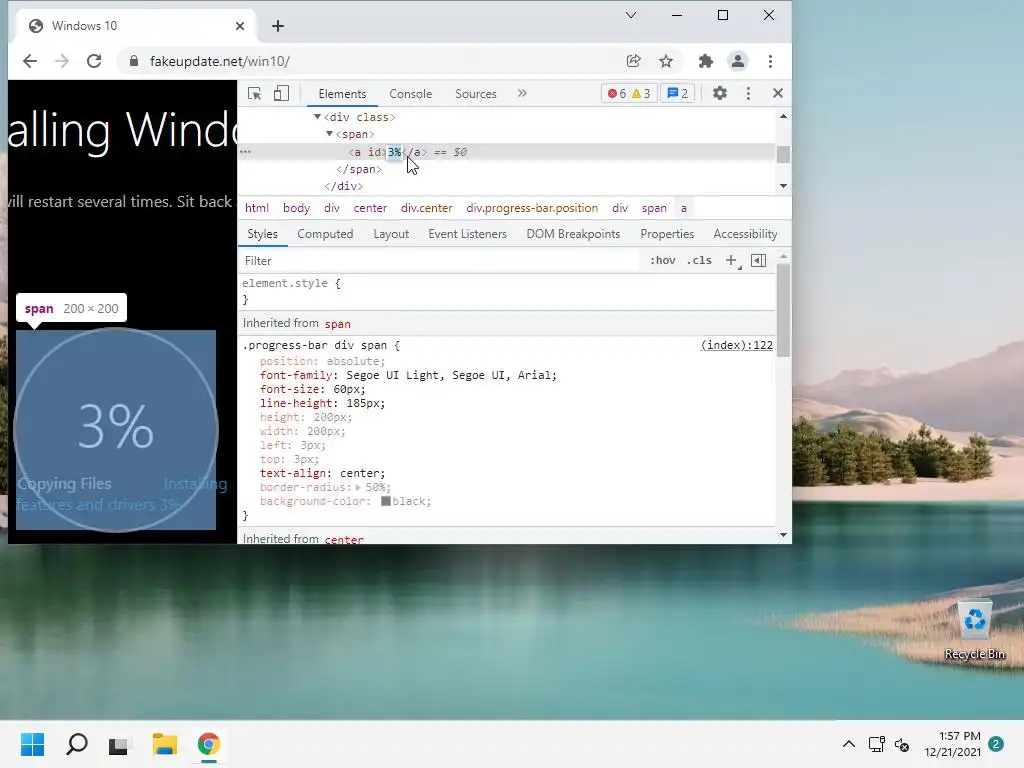
Task: Go back in the browser
Action: tap(29, 61)
